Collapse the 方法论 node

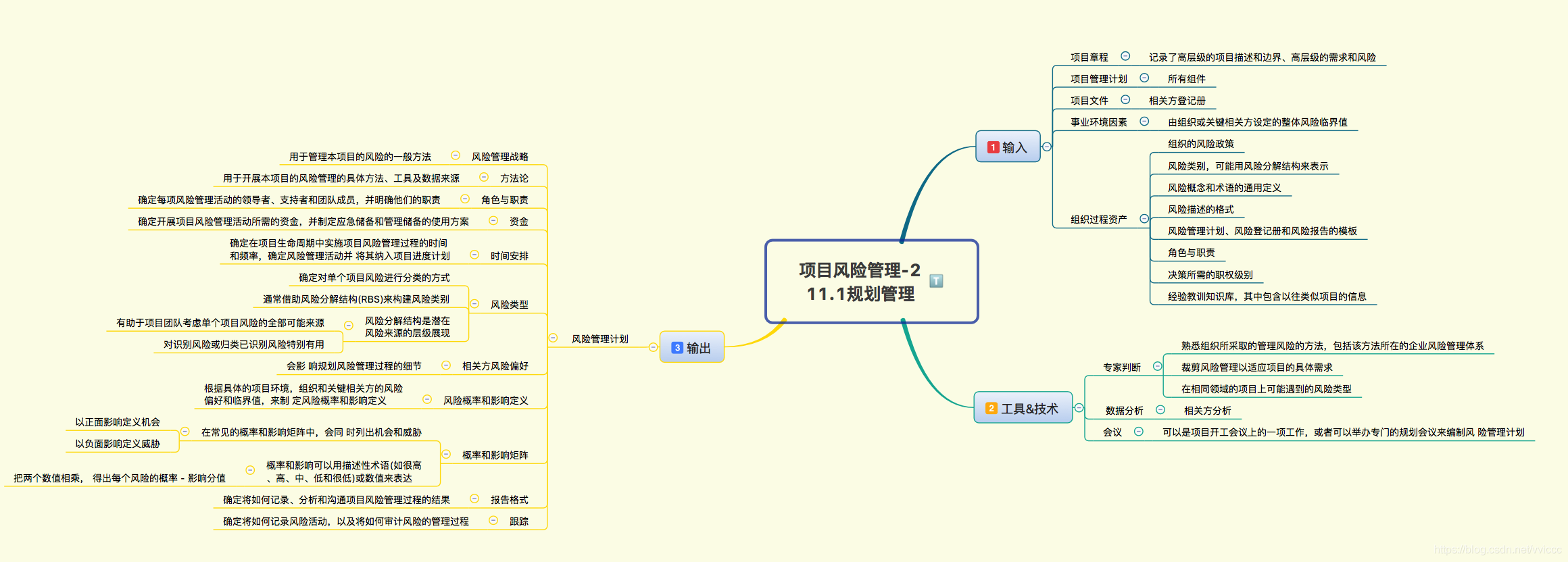(484, 177)
